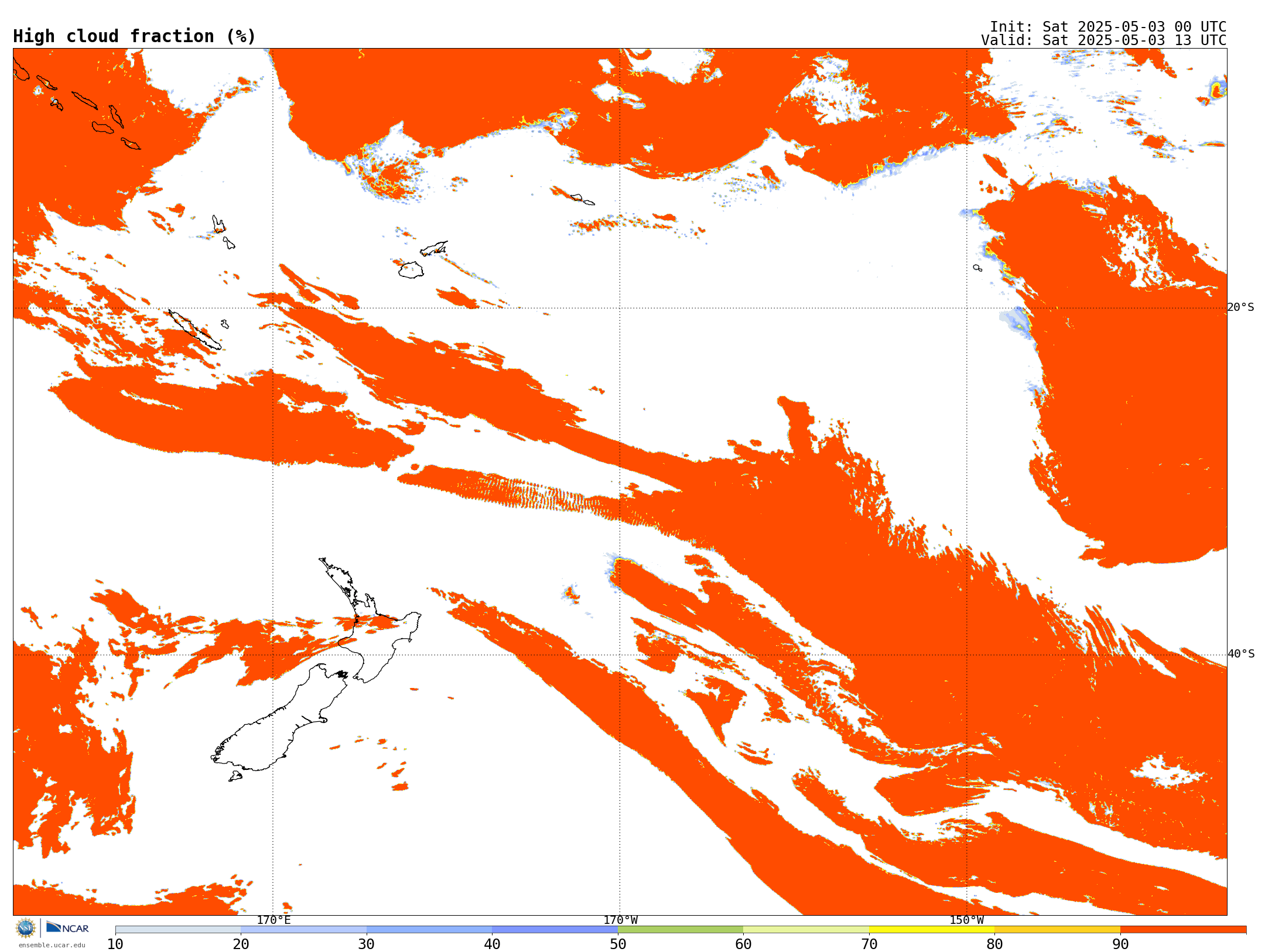The image size is (1265, 952).
Task: Click the 20°S latitude label
Action: 1241,307
